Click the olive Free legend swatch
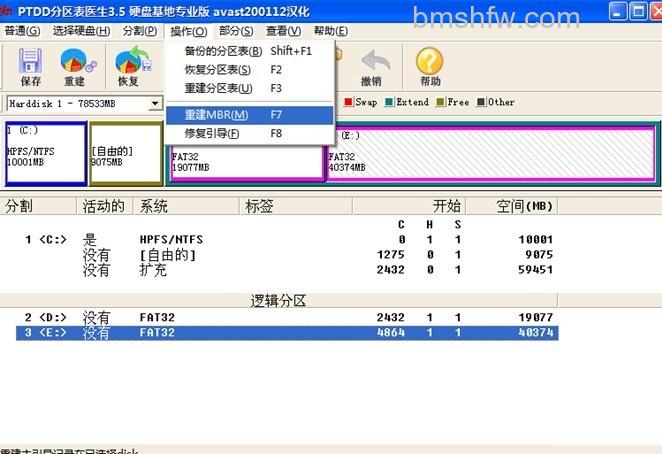 pyautogui.click(x=440, y=102)
